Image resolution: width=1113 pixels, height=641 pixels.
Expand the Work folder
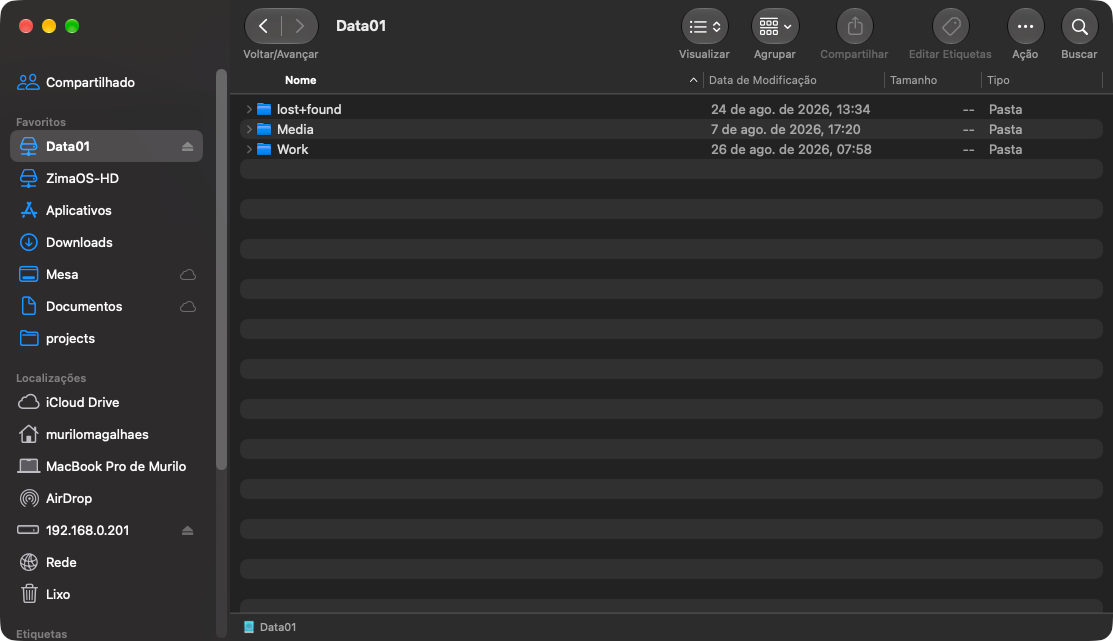coord(249,149)
